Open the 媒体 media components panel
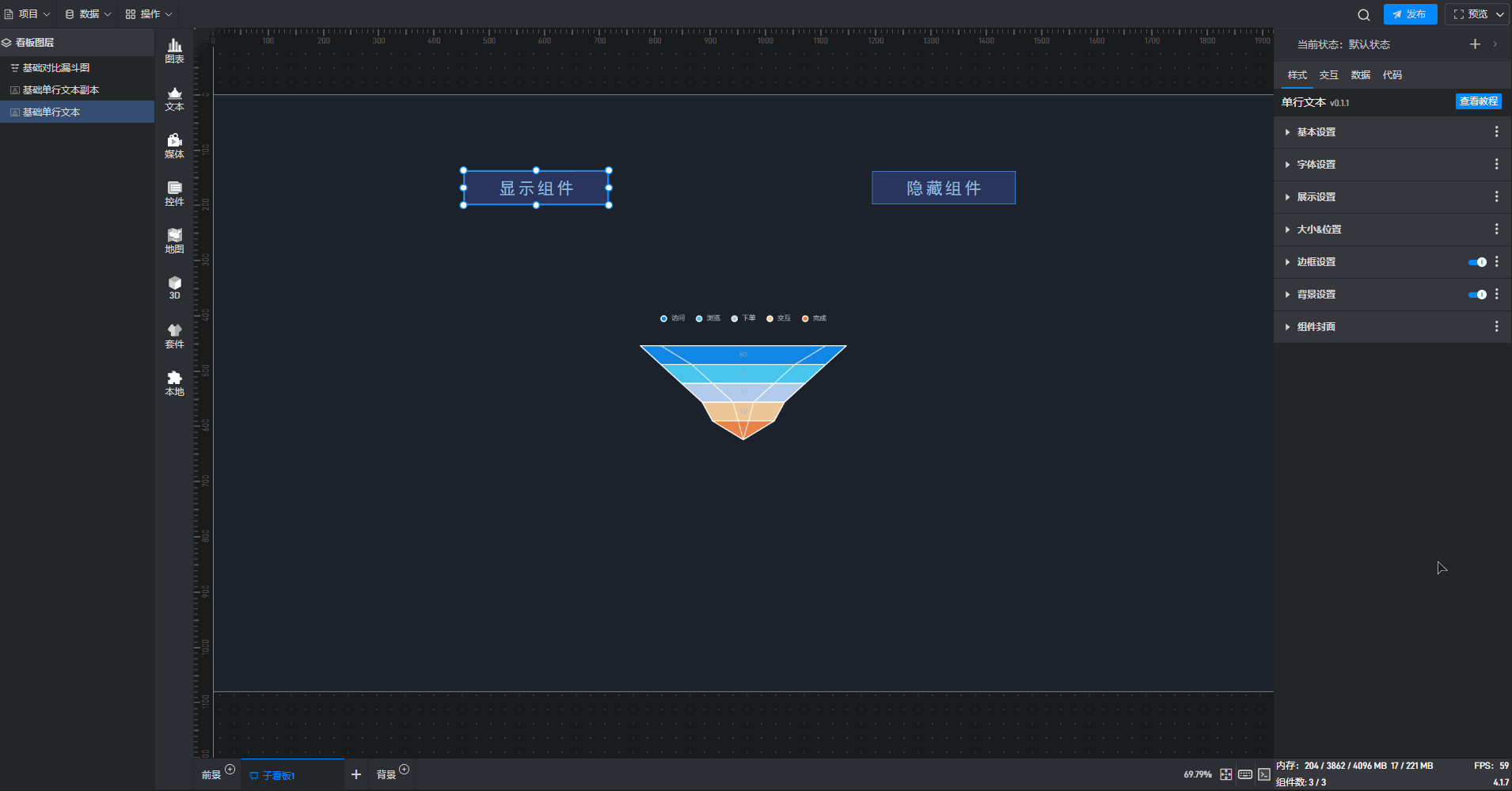Image resolution: width=1512 pixels, height=791 pixels. 174,146
